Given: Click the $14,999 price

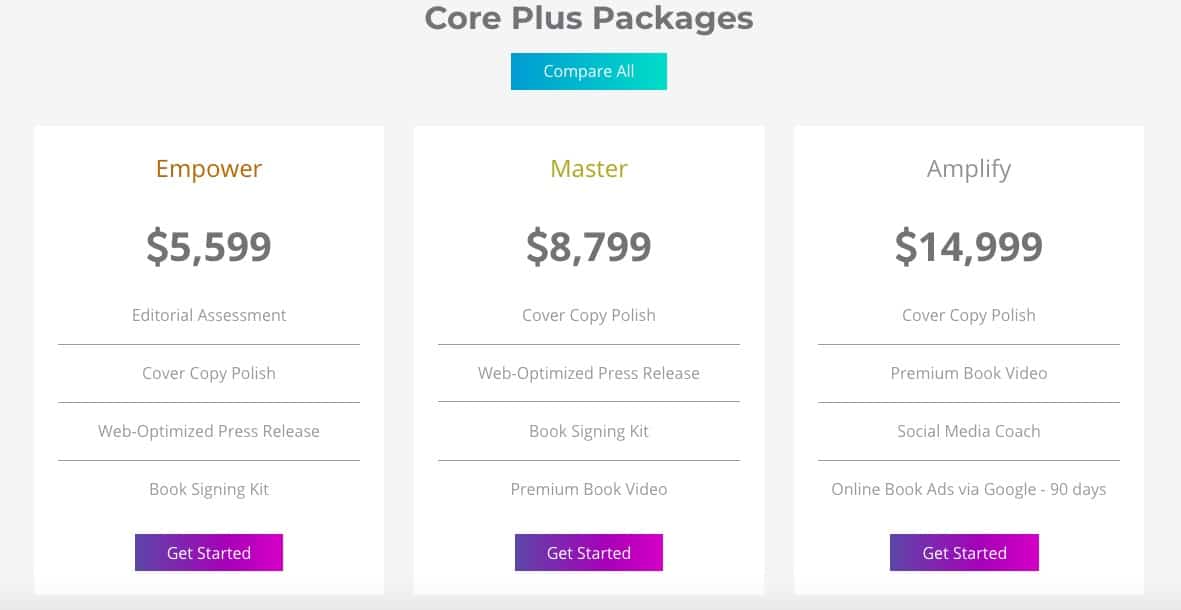Looking at the screenshot, I should click(x=968, y=247).
